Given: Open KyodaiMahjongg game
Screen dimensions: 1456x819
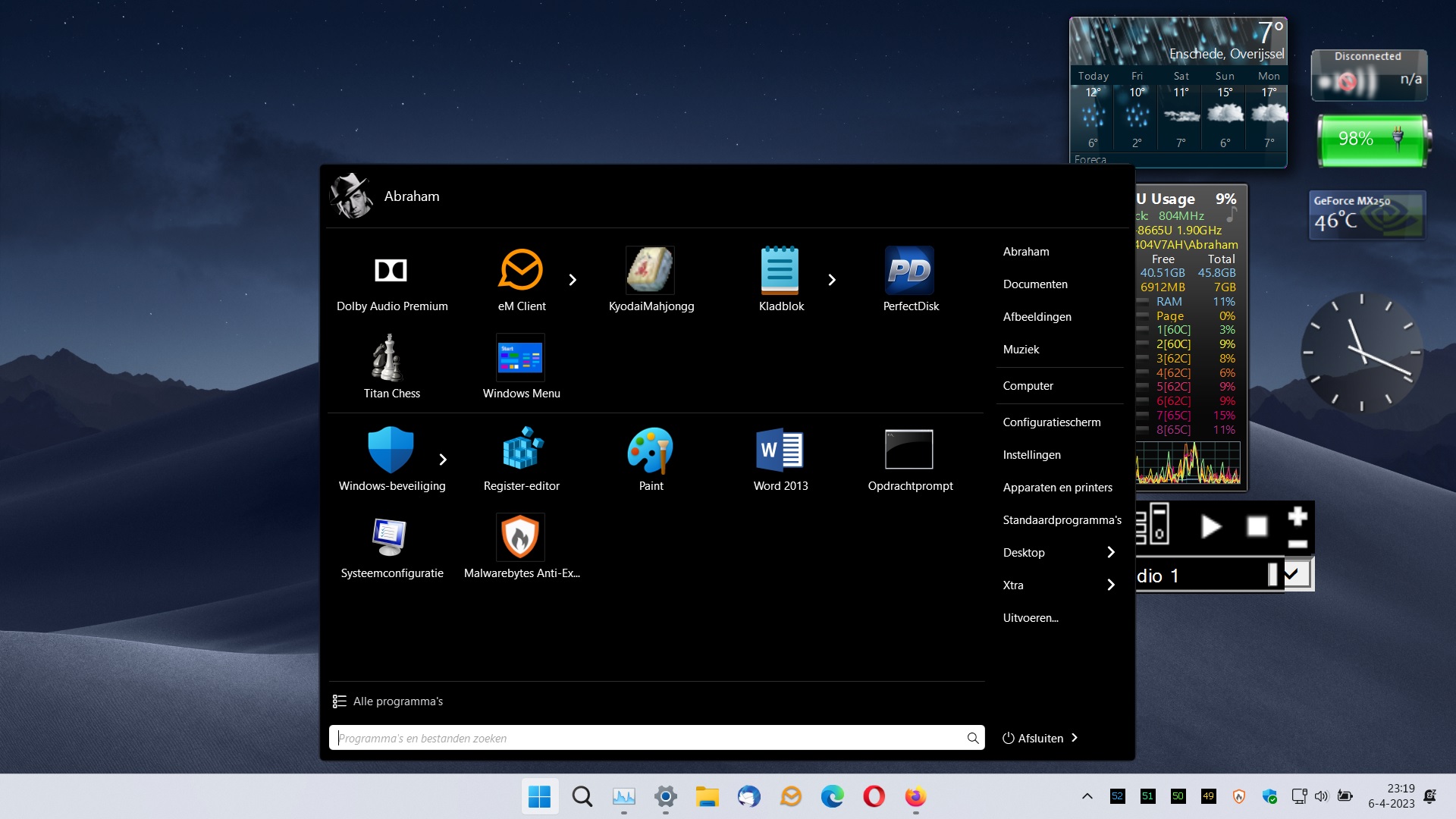Looking at the screenshot, I should point(651,280).
